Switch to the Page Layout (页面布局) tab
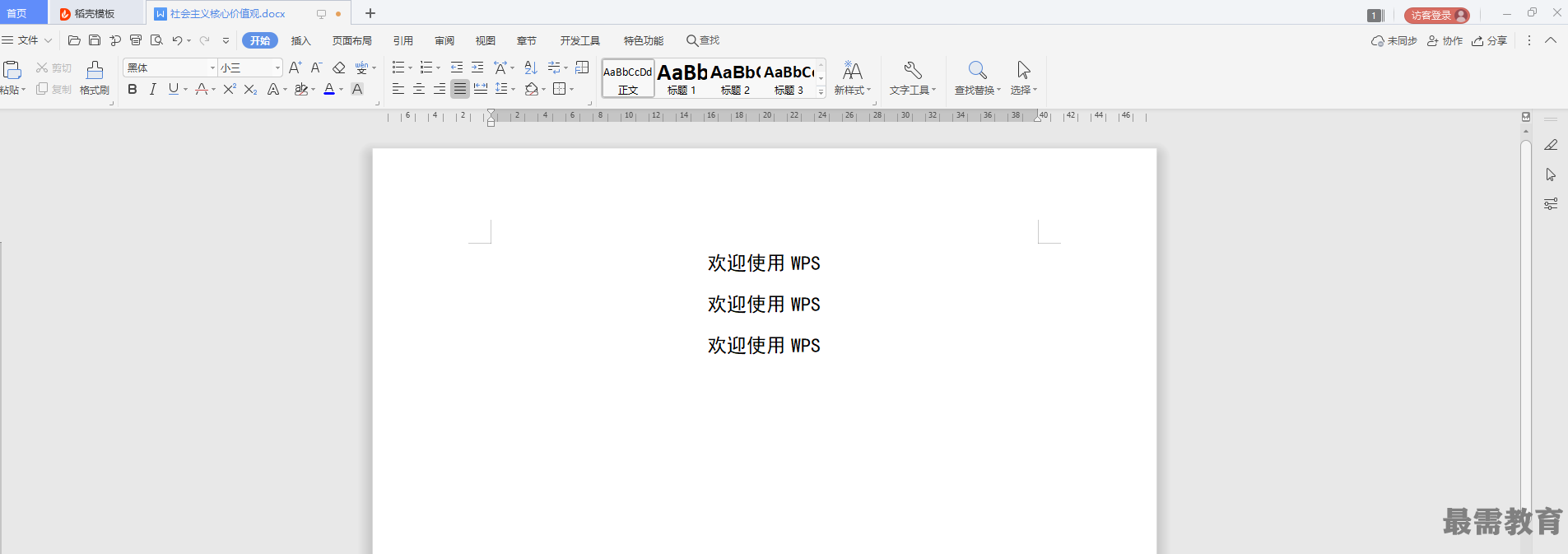Image resolution: width=1568 pixels, height=554 pixels. click(352, 40)
